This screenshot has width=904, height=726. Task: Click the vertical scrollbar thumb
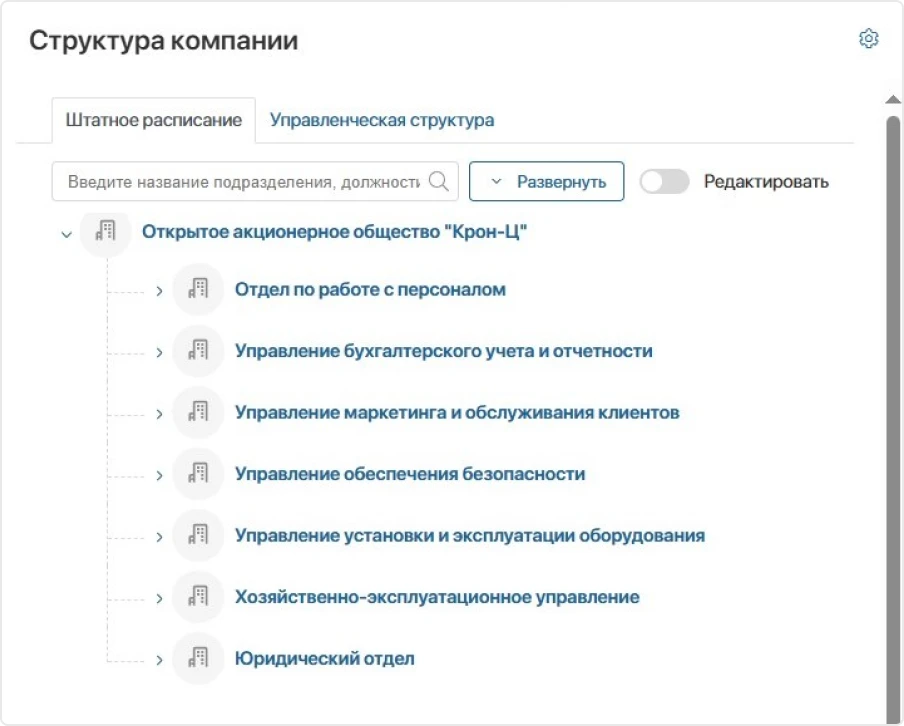click(893, 400)
